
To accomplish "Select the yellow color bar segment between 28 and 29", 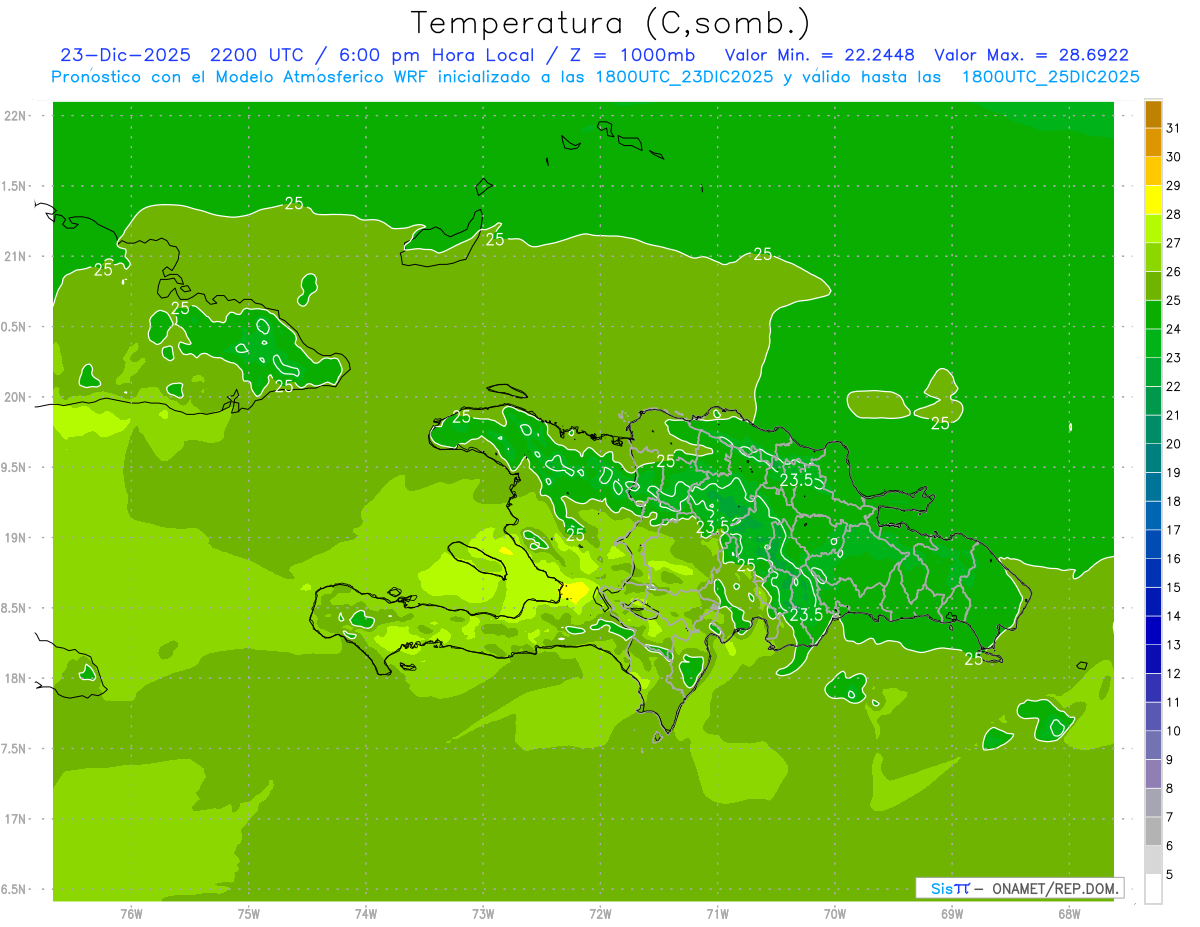I will tap(1153, 200).
